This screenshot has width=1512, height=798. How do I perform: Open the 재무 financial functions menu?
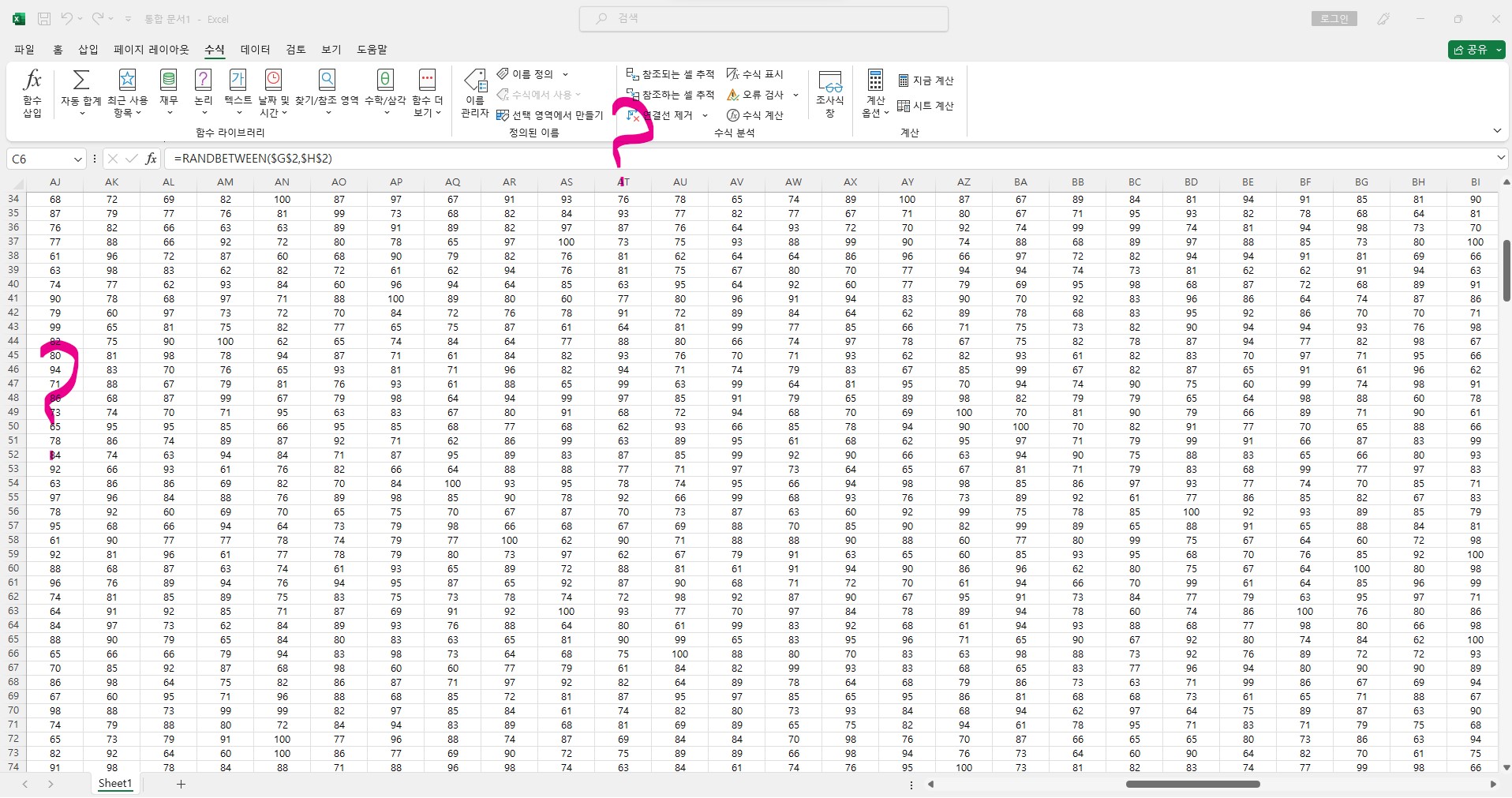click(169, 93)
